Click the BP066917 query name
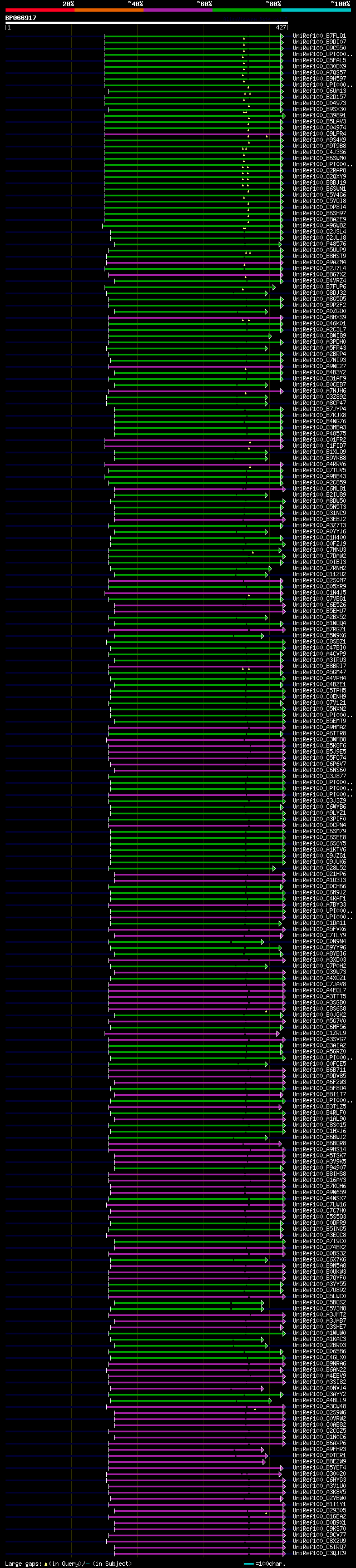 pos(21,18)
